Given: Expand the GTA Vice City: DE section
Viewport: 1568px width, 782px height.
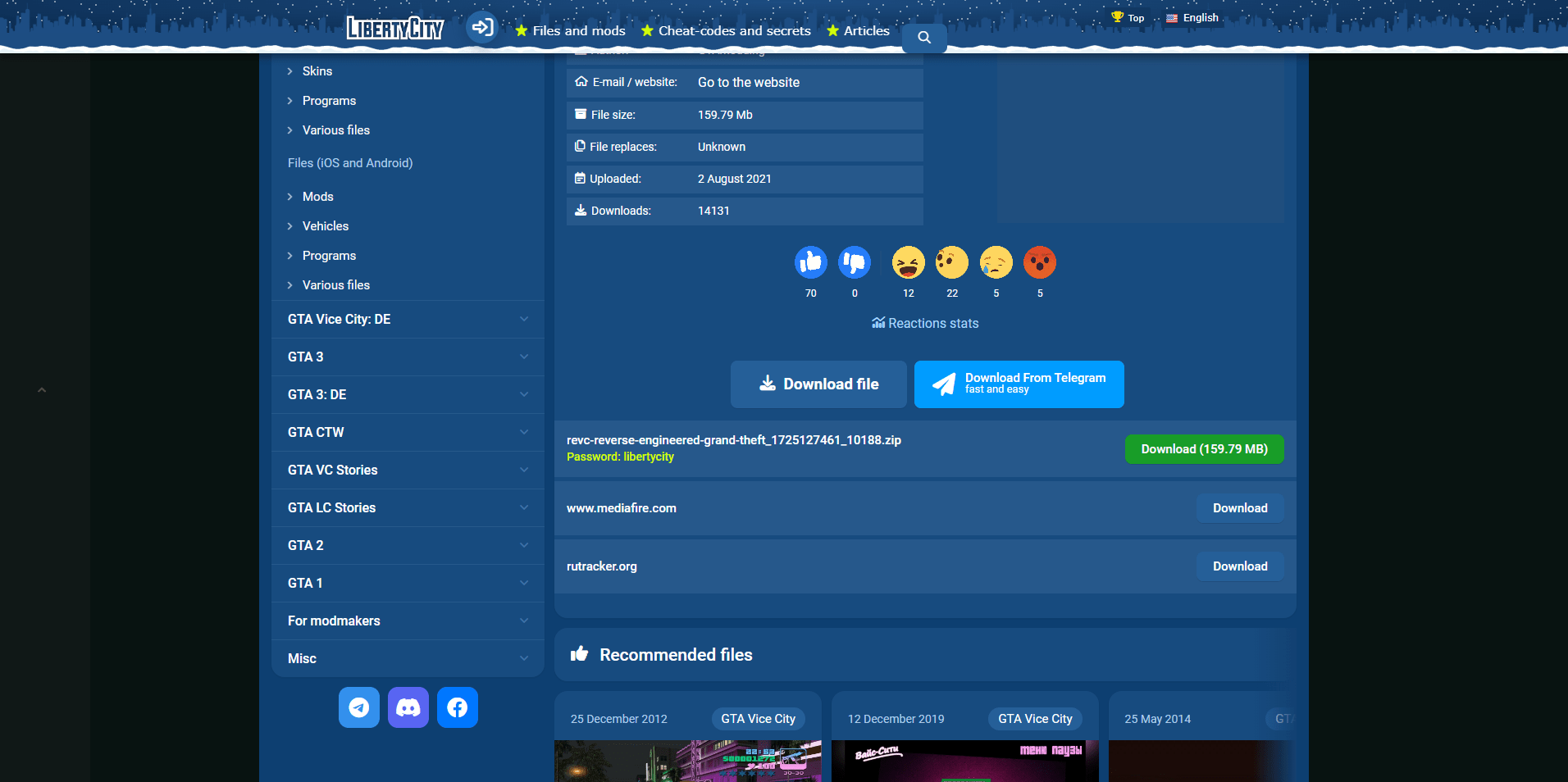Looking at the screenshot, I should 408,320.
